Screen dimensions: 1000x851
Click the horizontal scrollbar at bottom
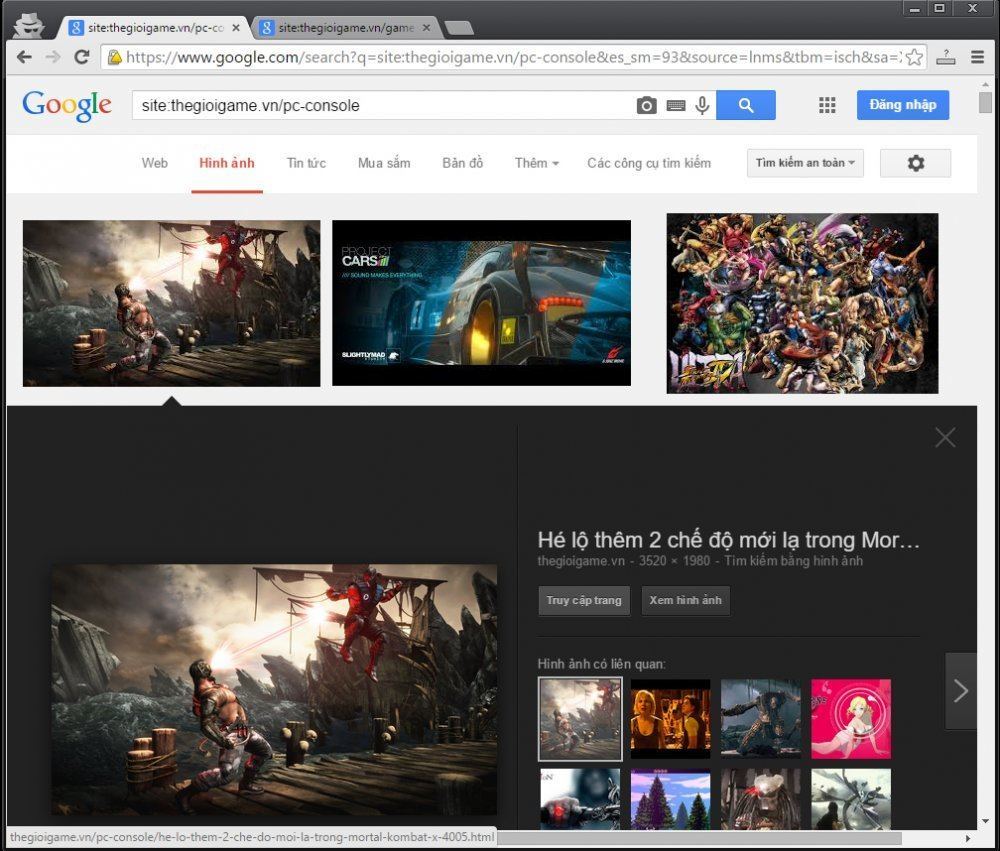(x=699, y=838)
